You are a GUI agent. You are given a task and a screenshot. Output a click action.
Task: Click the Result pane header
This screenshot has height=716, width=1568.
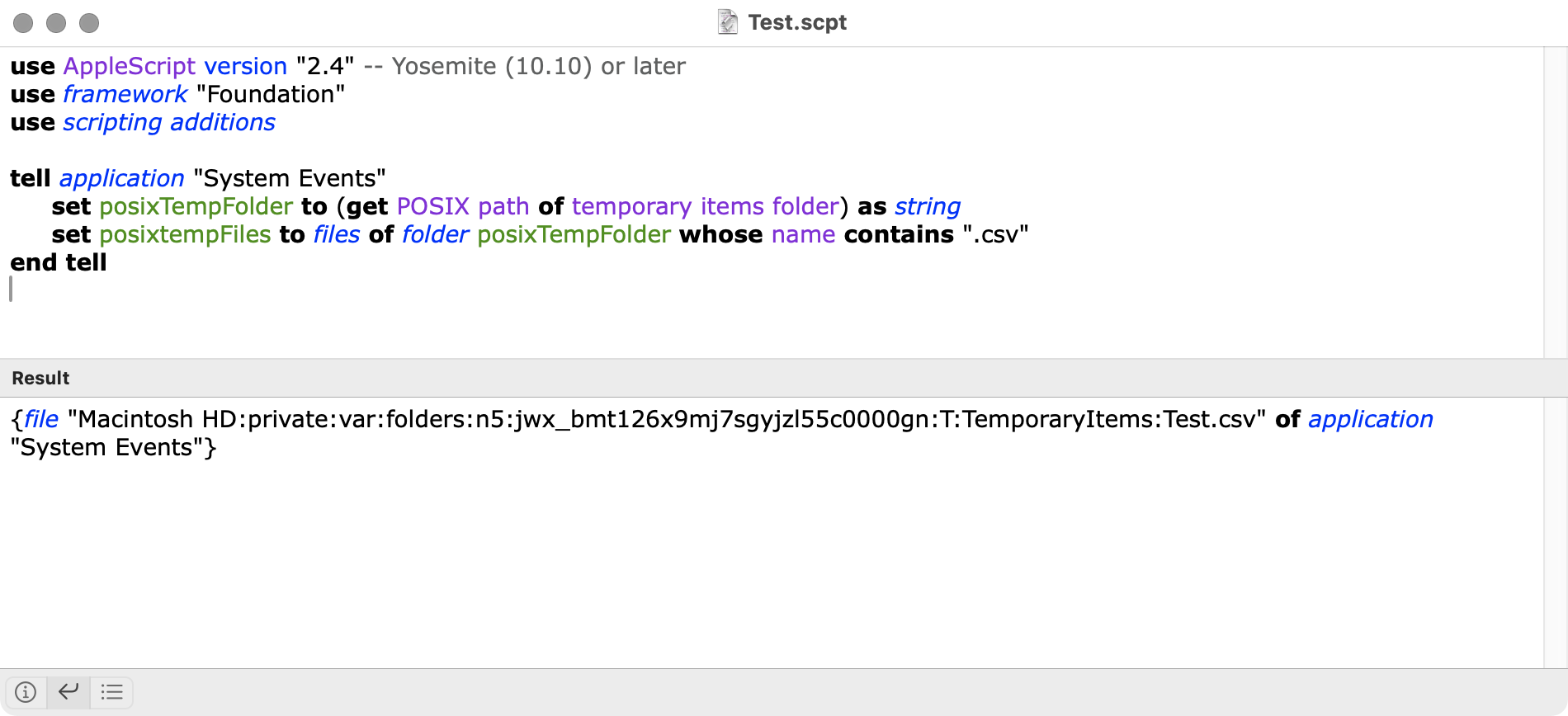click(784, 378)
